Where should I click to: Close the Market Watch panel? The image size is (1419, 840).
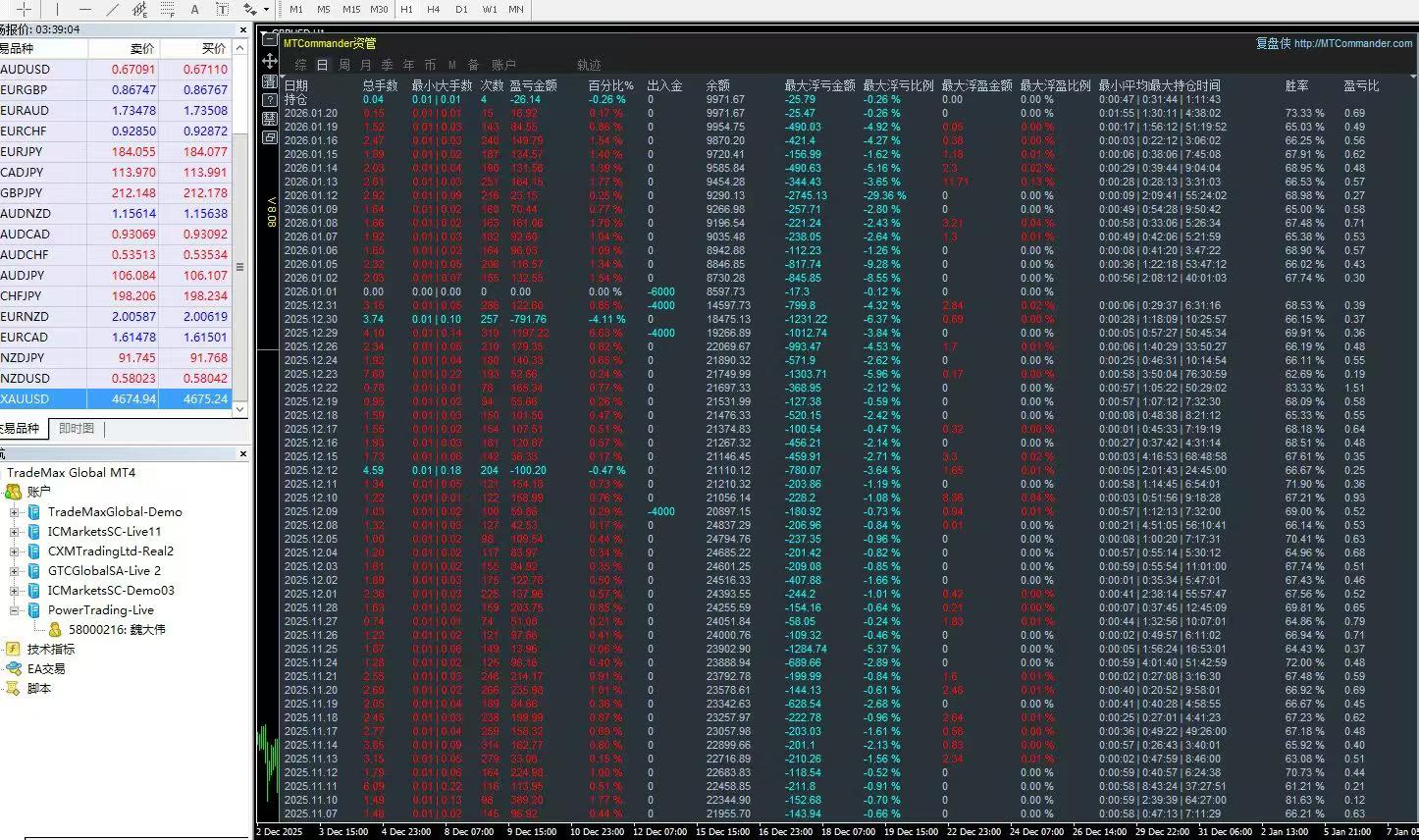(x=243, y=29)
